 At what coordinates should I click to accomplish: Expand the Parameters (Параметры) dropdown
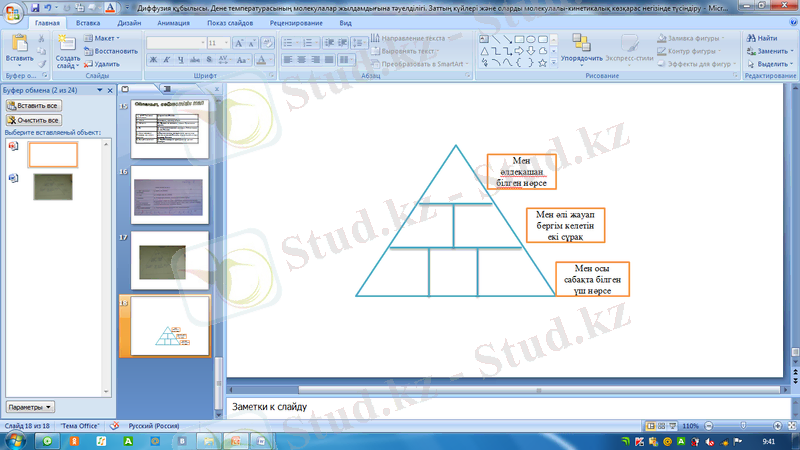(30, 408)
